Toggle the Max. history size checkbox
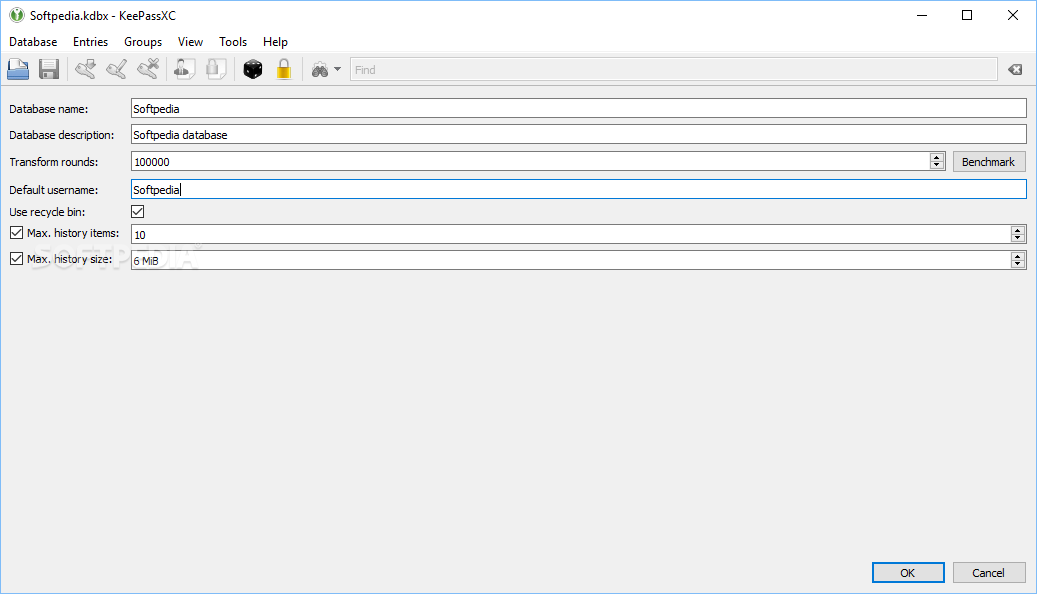 click(17, 259)
